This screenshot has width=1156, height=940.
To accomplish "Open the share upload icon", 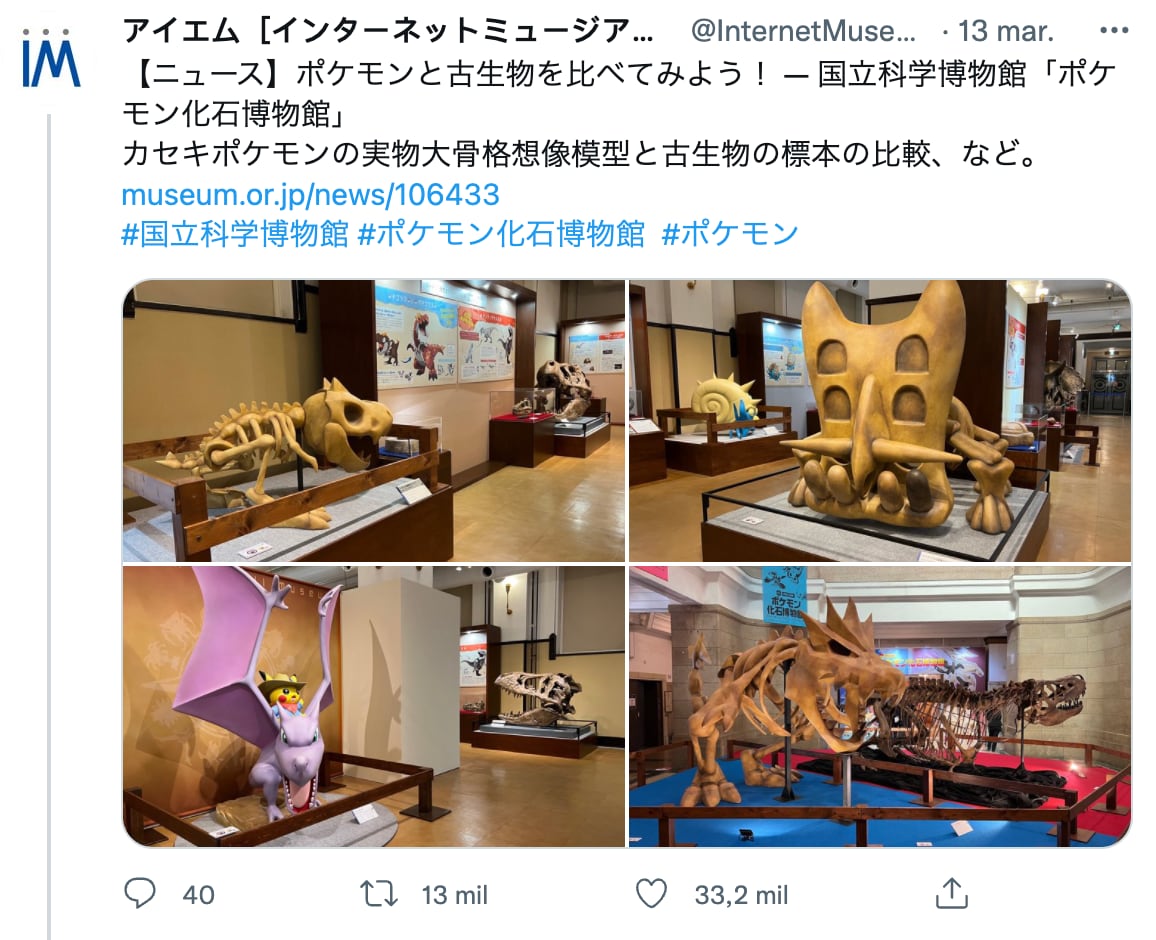I will [x=951, y=893].
